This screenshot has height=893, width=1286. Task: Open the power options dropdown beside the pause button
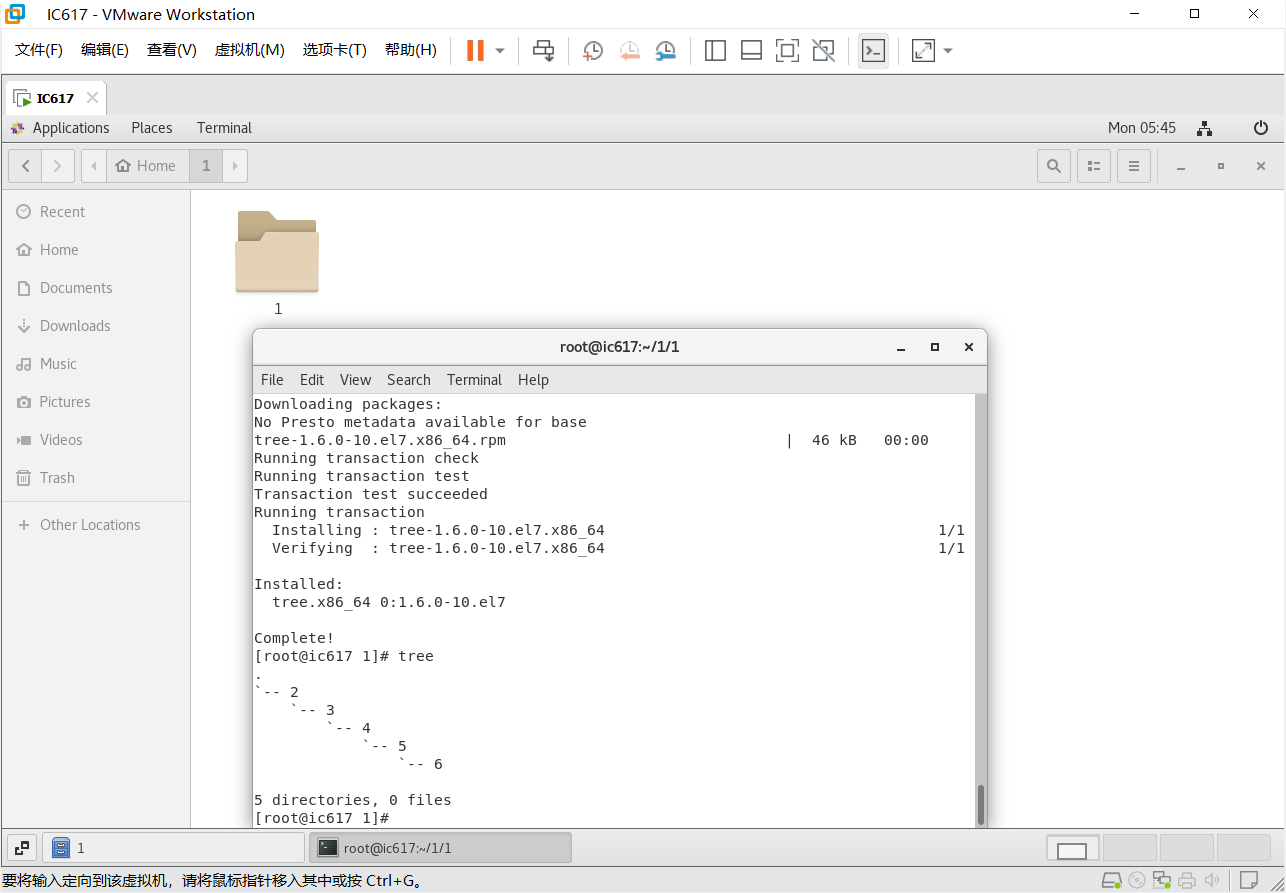[x=500, y=50]
